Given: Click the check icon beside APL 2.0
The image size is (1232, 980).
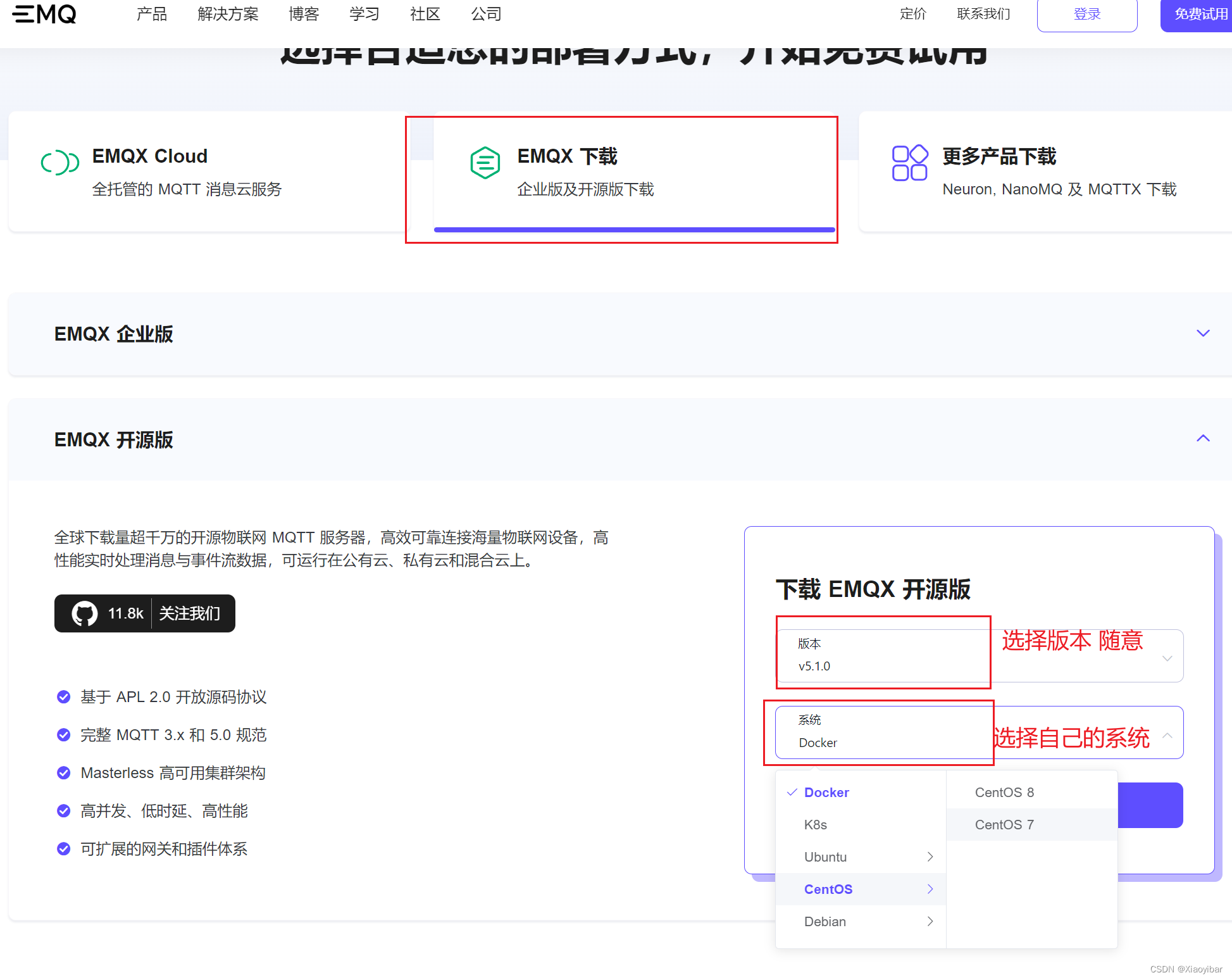Looking at the screenshot, I should 64,697.
